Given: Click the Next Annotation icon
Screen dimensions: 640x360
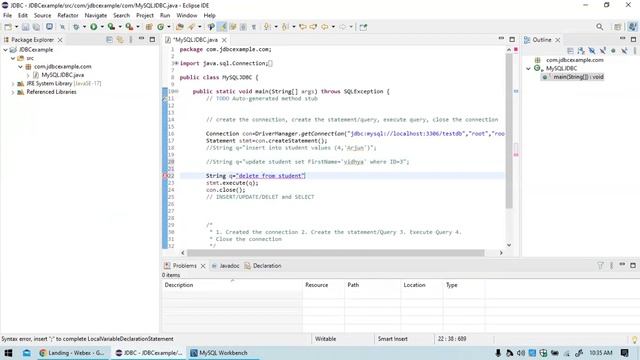Looking at the screenshot, I should coord(267,27).
